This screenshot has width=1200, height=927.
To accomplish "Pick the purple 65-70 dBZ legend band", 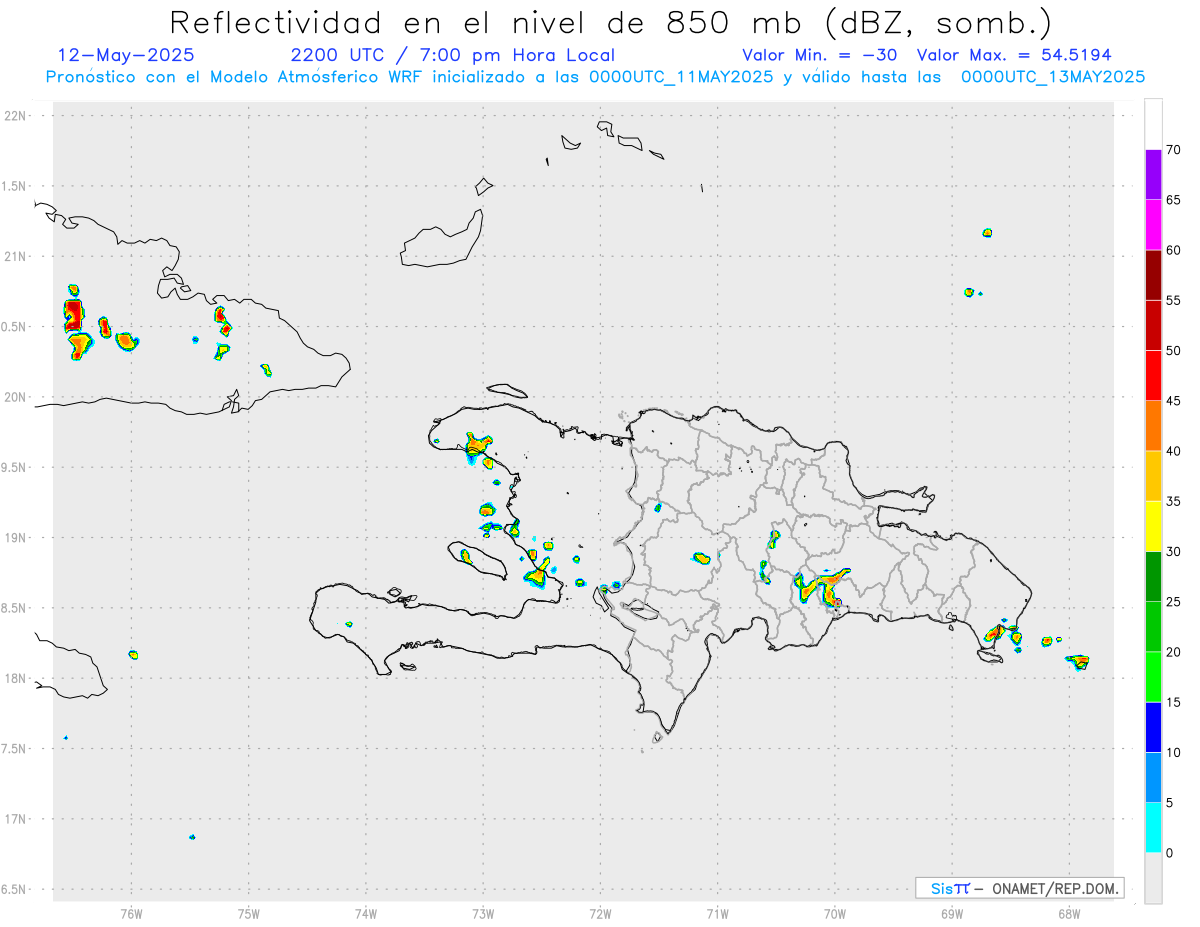I will click(x=1153, y=175).
